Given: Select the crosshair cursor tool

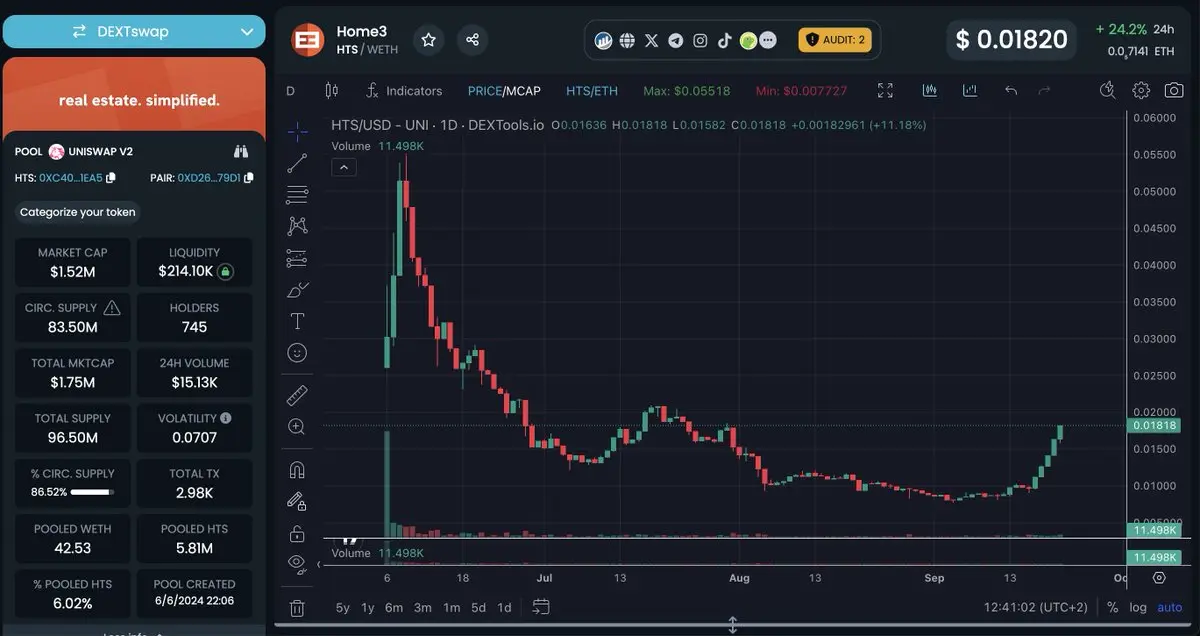Looking at the screenshot, I should click(x=297, y=132).
